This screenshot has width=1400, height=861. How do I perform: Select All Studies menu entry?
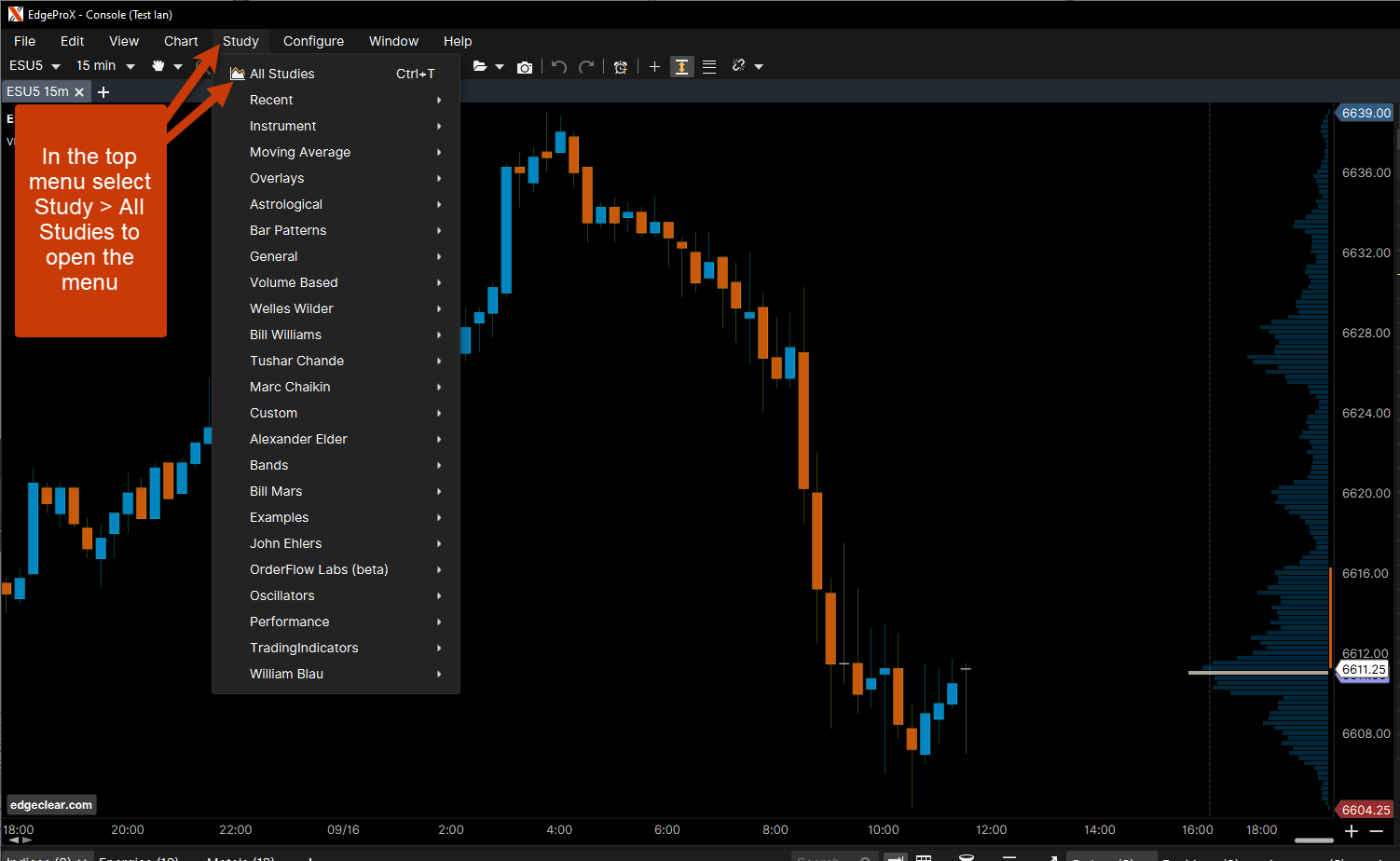click(282, 74)
